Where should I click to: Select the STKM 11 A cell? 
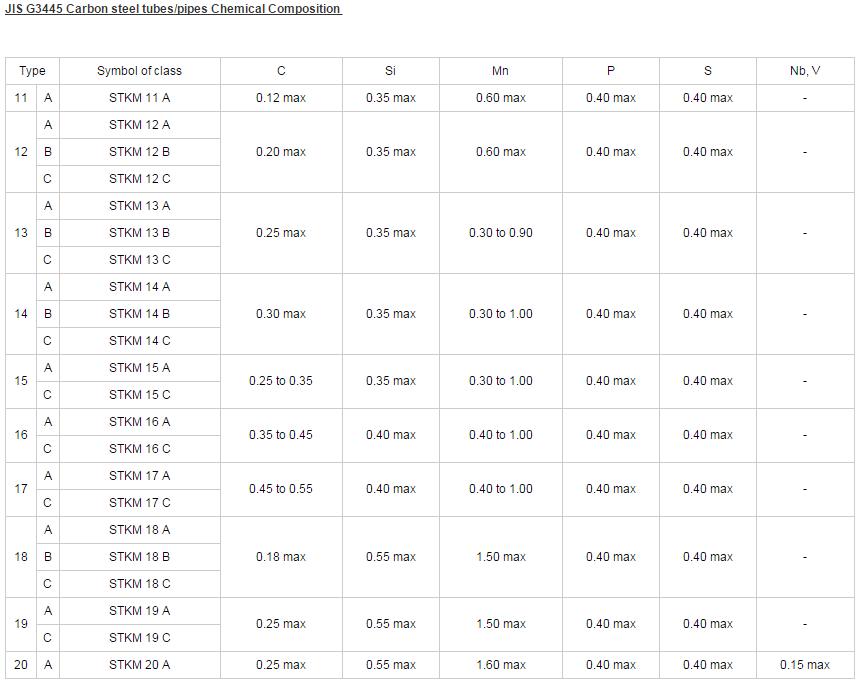coord(139,98)
